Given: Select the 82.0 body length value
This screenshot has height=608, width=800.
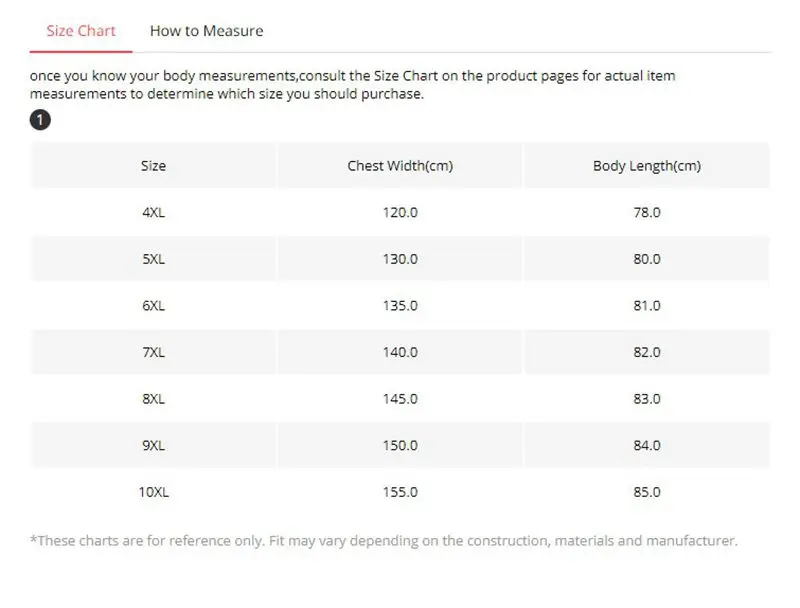Looking at the screenshot, I should pyautogui.click(x=647, y=352).
